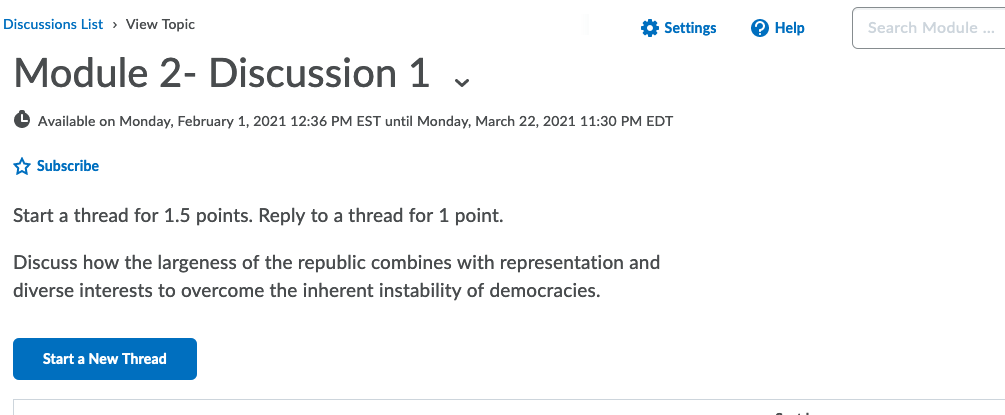1005x415 pixels.
Task: Expand the Module 2- Discussion 1 chevron menu
Action: coord(461,81)
